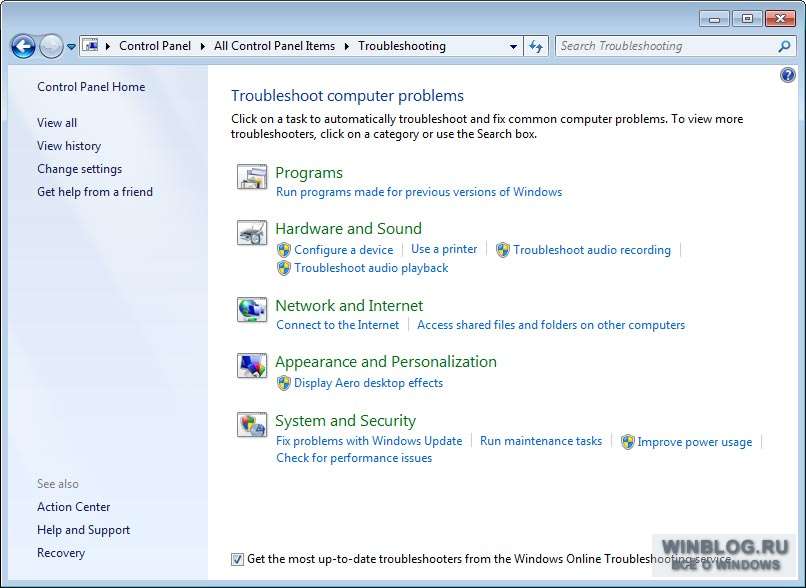Click the Network and Internet category icon
Screen dimensions: 806x588
pyautogui.click(x=252, y=310)
